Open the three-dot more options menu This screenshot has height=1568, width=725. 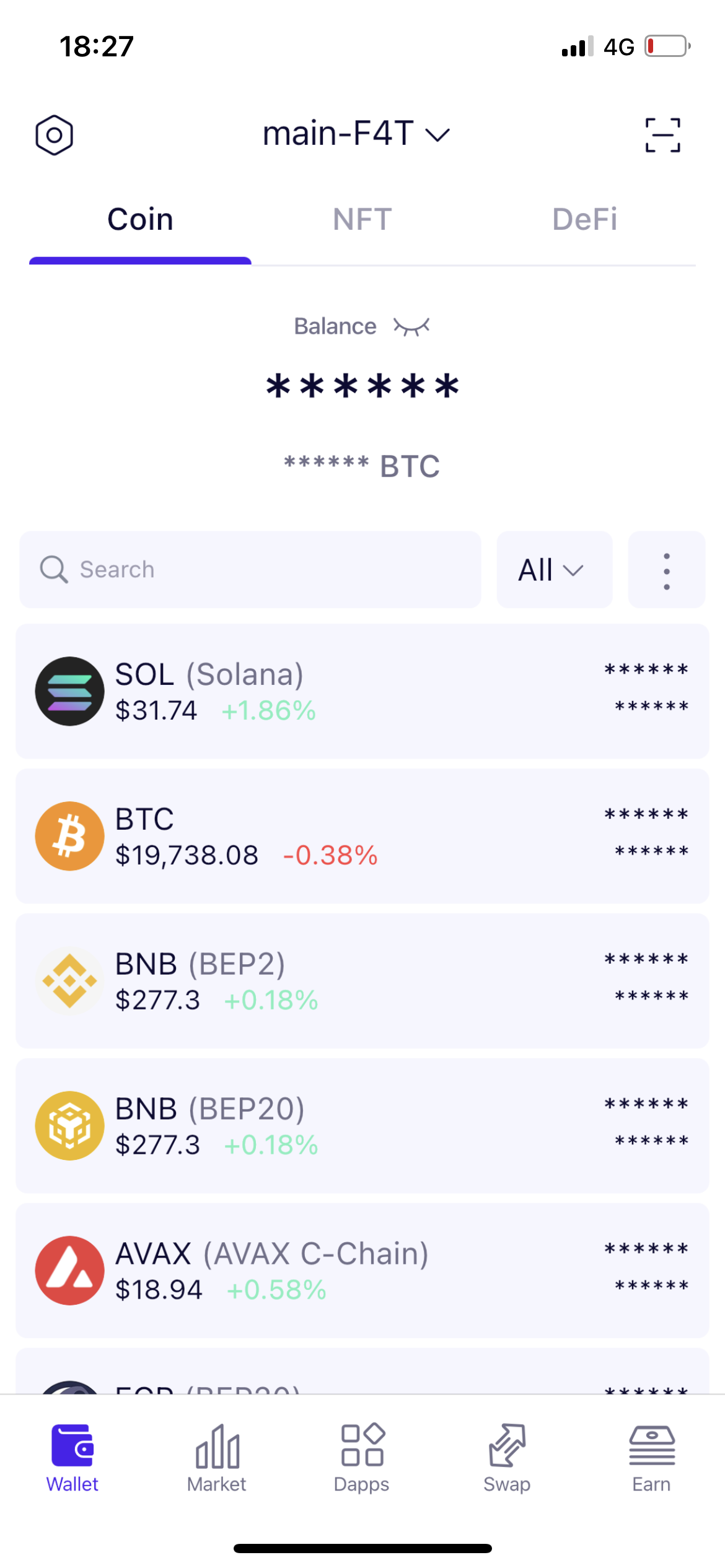click(666, 570)
